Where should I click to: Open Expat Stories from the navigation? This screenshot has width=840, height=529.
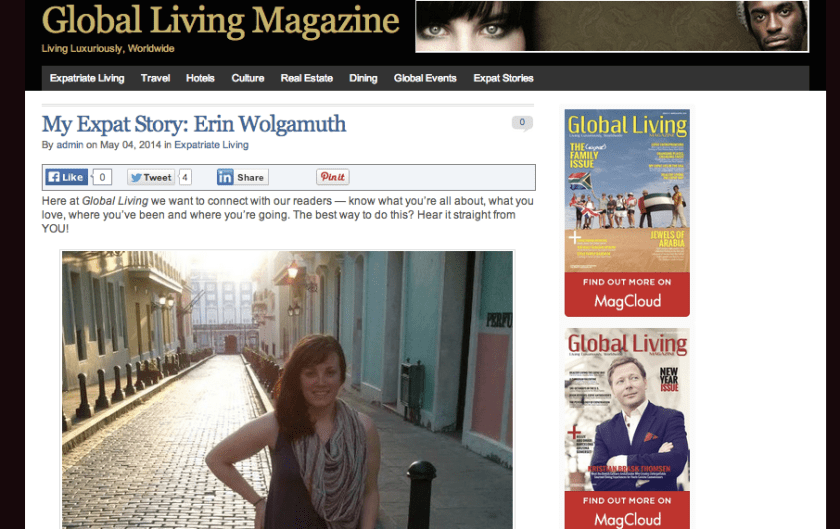pyautogui.click(x=503, y=78)
